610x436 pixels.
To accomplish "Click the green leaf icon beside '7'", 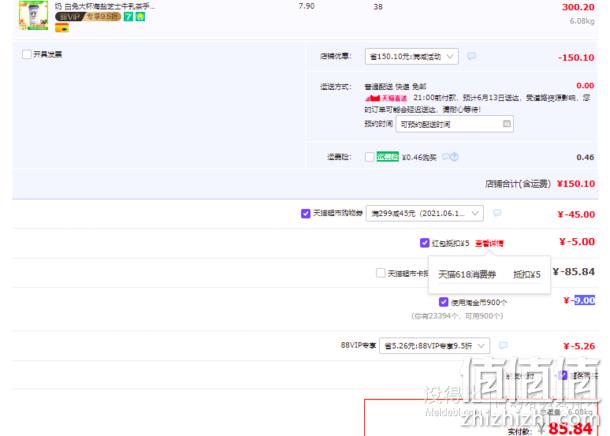I will click(x=140, y=17).
